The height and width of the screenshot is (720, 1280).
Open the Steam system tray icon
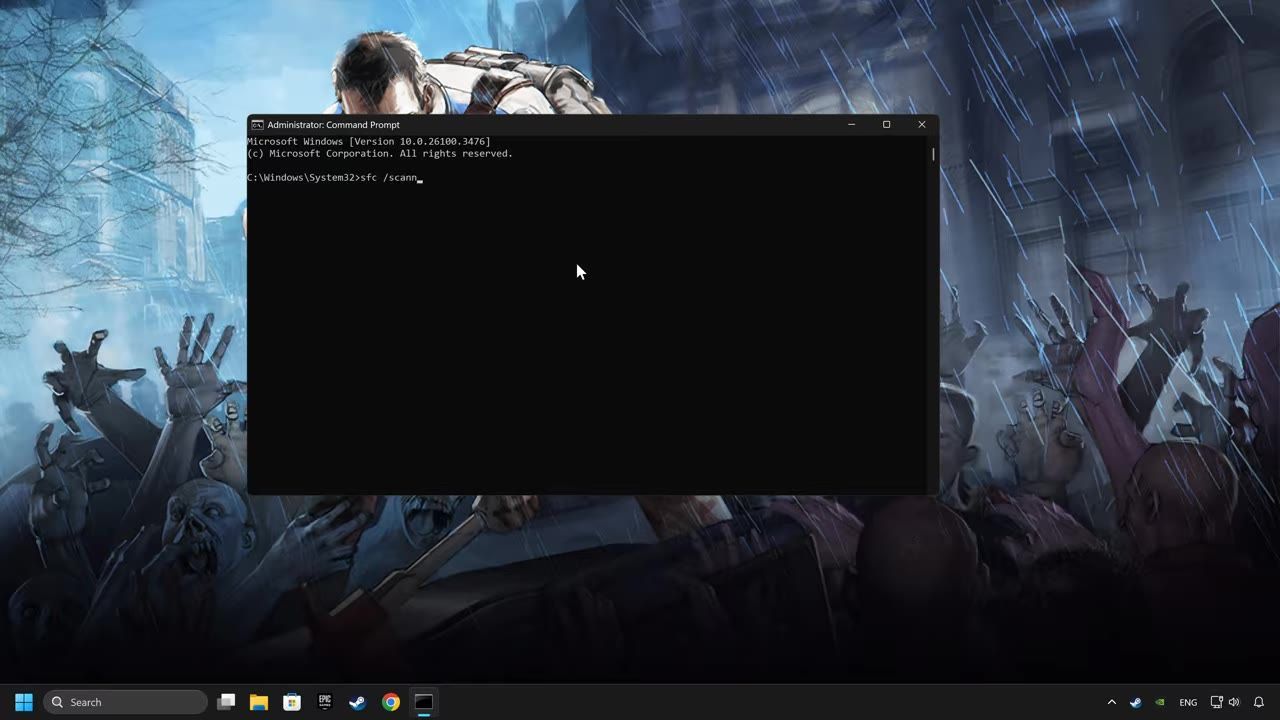tap(1135, 702)
